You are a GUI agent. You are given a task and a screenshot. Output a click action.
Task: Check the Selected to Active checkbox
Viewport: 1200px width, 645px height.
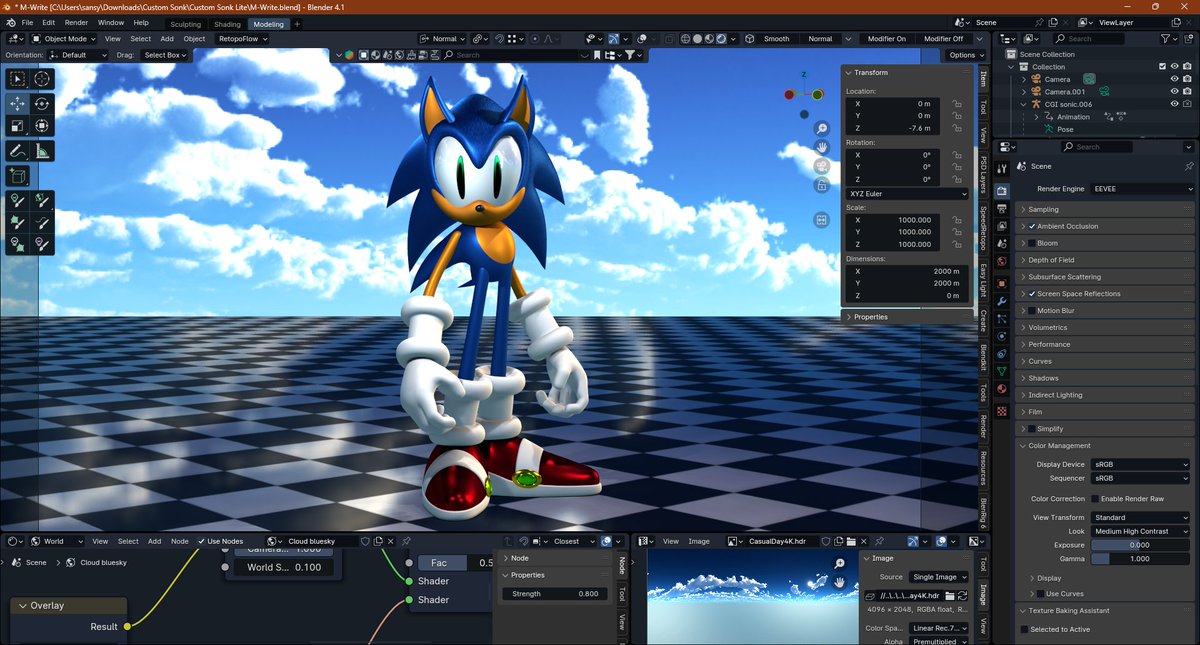click(1024, 629)
